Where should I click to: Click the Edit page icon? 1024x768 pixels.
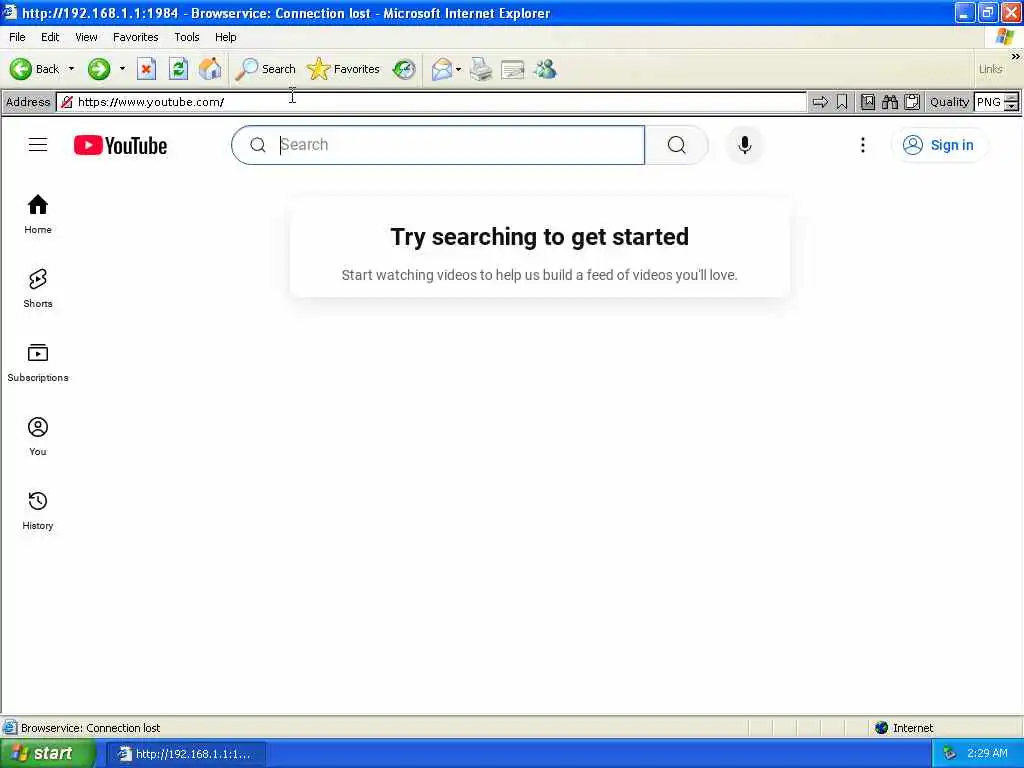pyautogui.click(x=513, y=69)
